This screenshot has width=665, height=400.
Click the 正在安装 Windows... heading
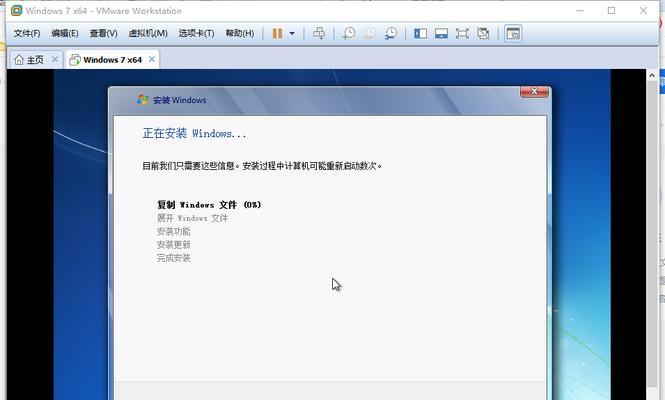click(194, 134)
